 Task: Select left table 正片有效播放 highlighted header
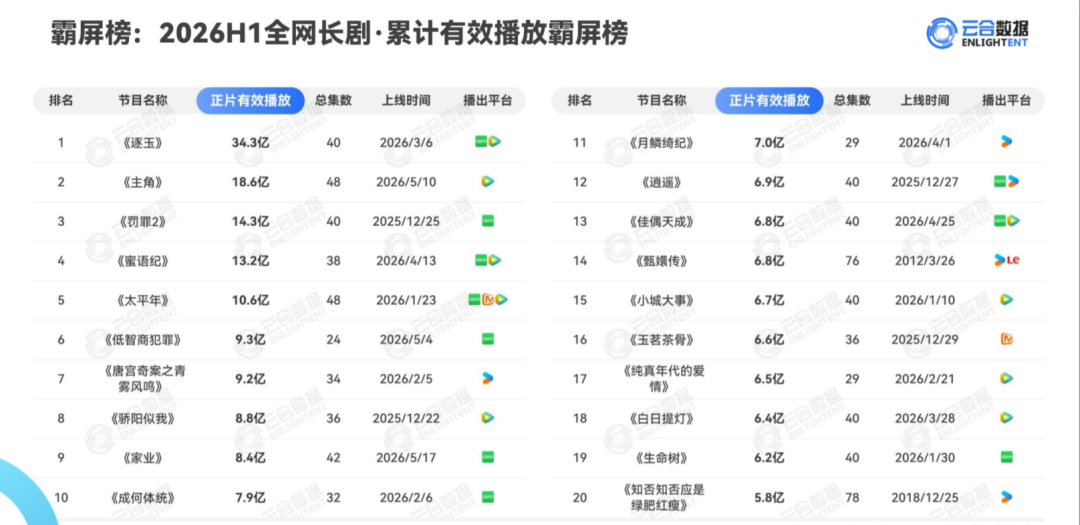pyautogui.click(x=251, y=101)
